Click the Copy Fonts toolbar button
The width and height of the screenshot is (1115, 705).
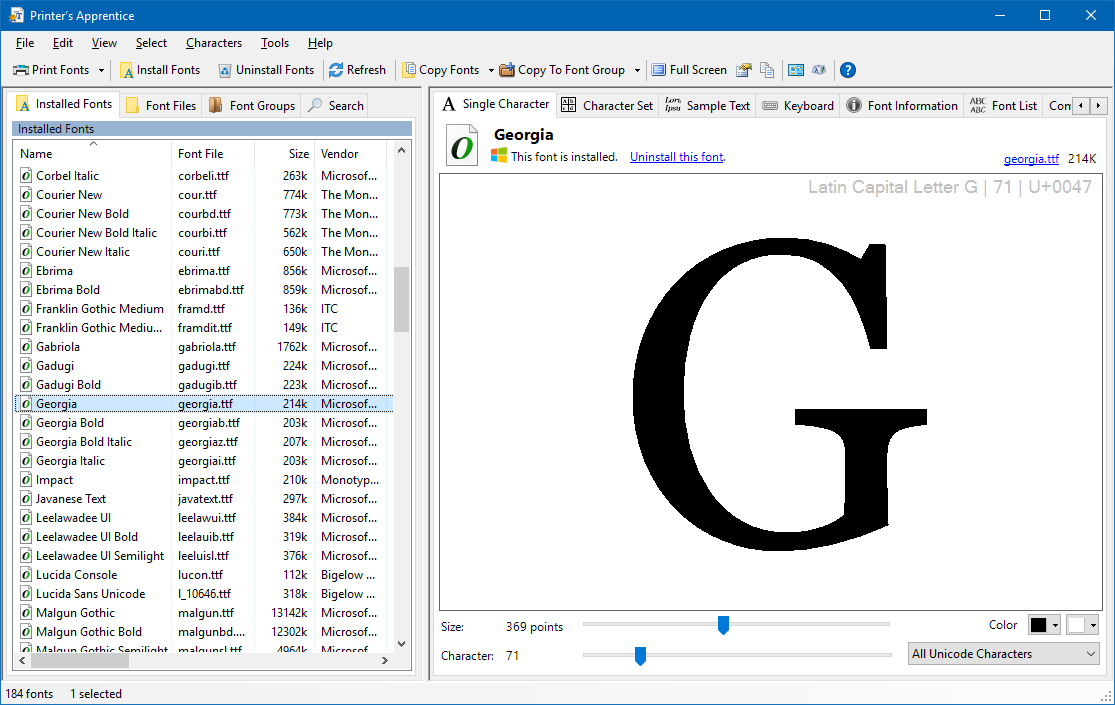[442, 70]
